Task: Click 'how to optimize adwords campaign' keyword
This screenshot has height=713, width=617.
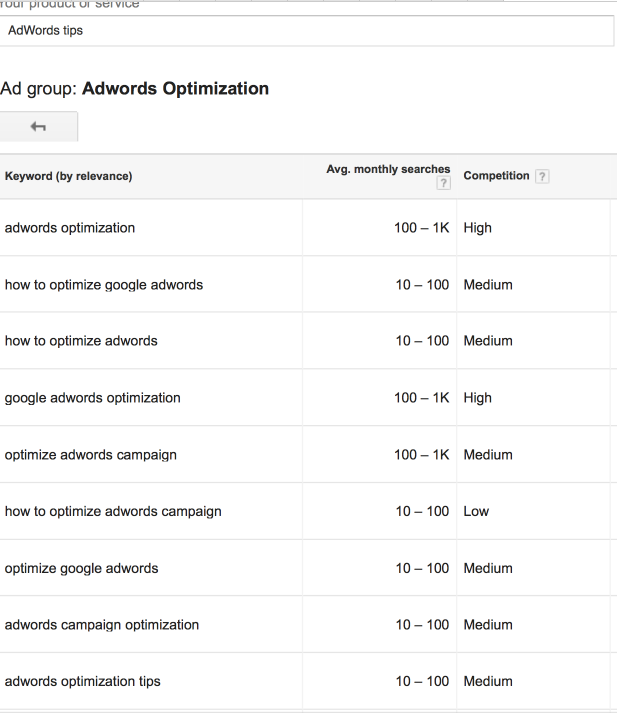Action: (x=113, y=511)
